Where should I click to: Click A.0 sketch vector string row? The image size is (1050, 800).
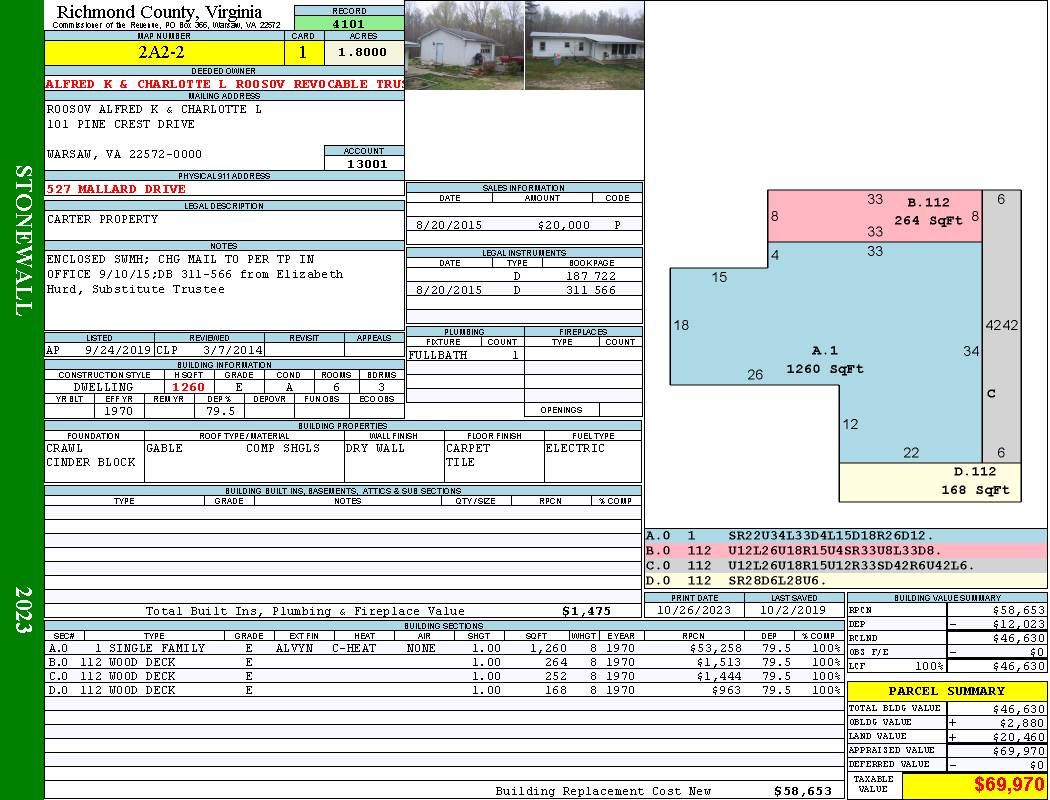click(846, 536)
